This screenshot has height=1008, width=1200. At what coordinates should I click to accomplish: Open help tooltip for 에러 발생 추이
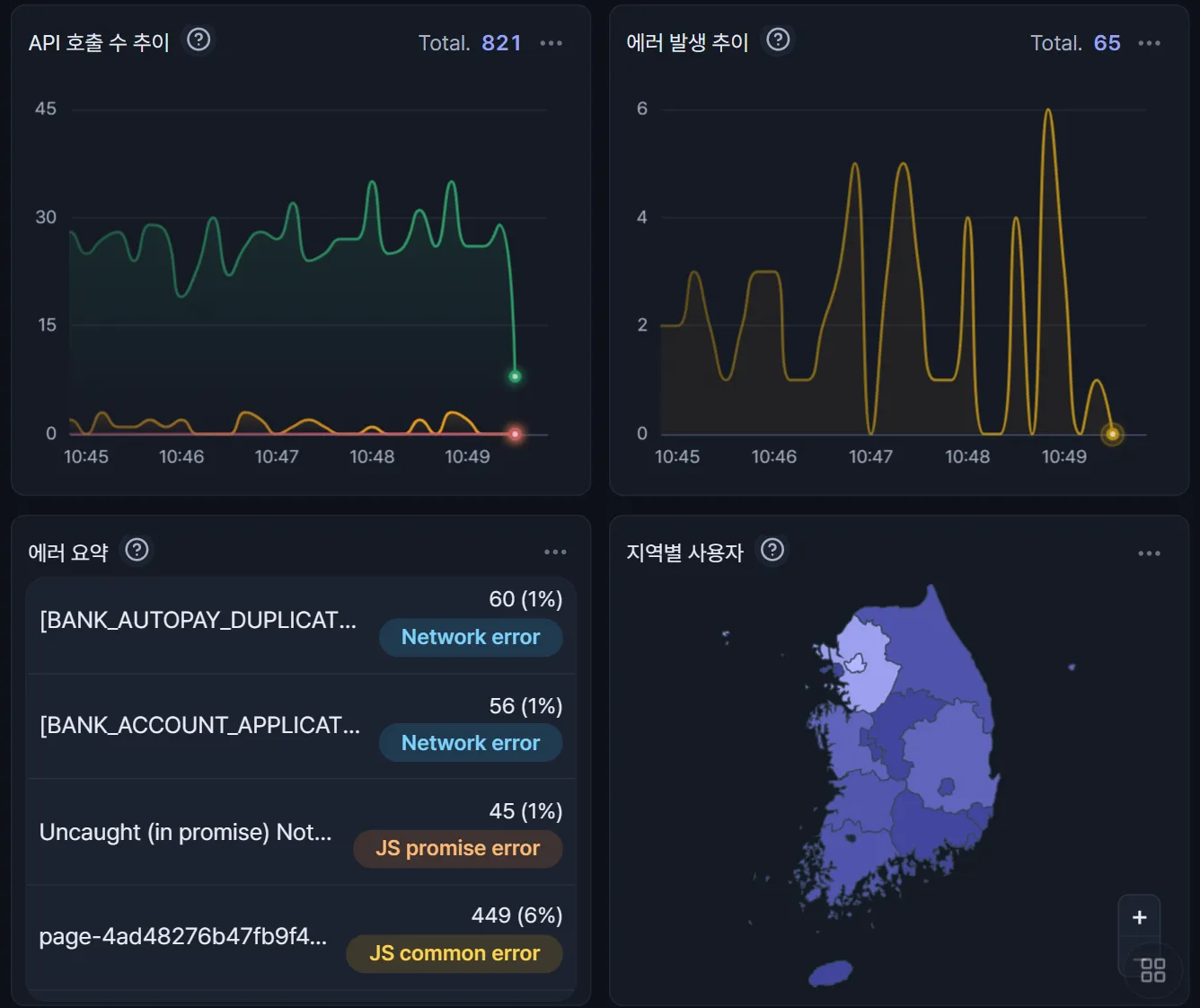click(x=778, y=40)
